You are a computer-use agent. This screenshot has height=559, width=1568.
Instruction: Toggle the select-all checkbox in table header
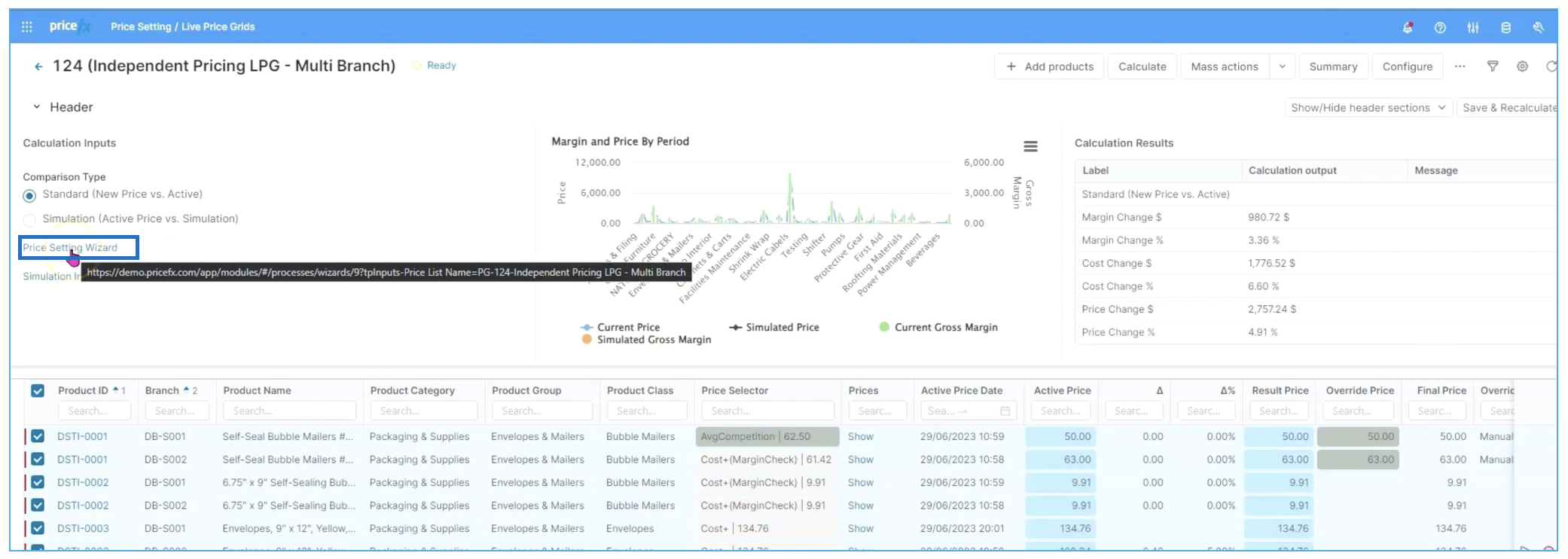(x=38, y=390)
